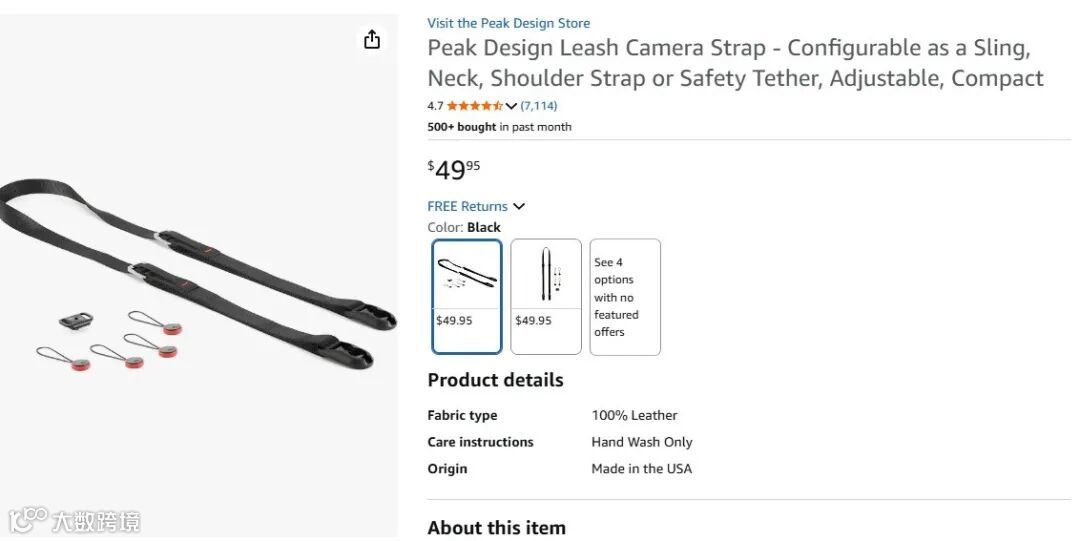
Task: Click the Product details heading
Action: (495, 380)
